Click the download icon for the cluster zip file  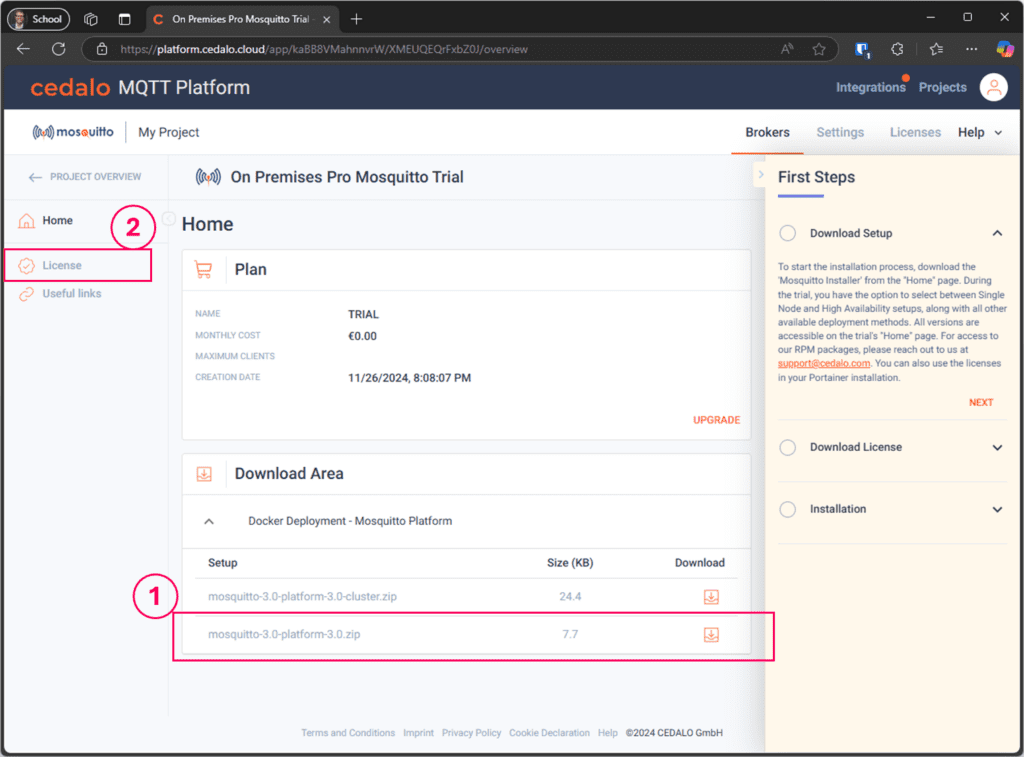tap(711, 596)
